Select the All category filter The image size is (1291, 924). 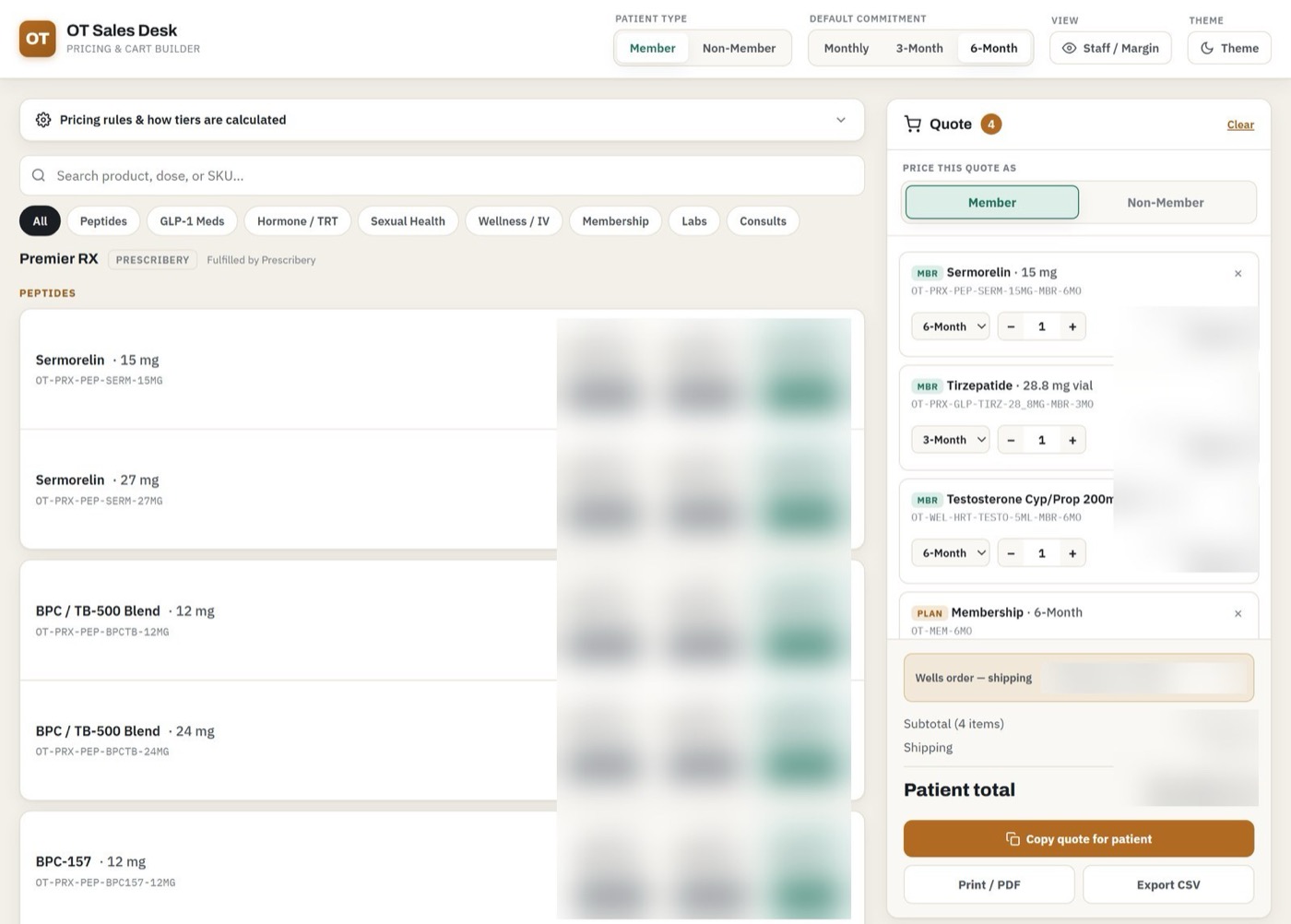[40, 221]
